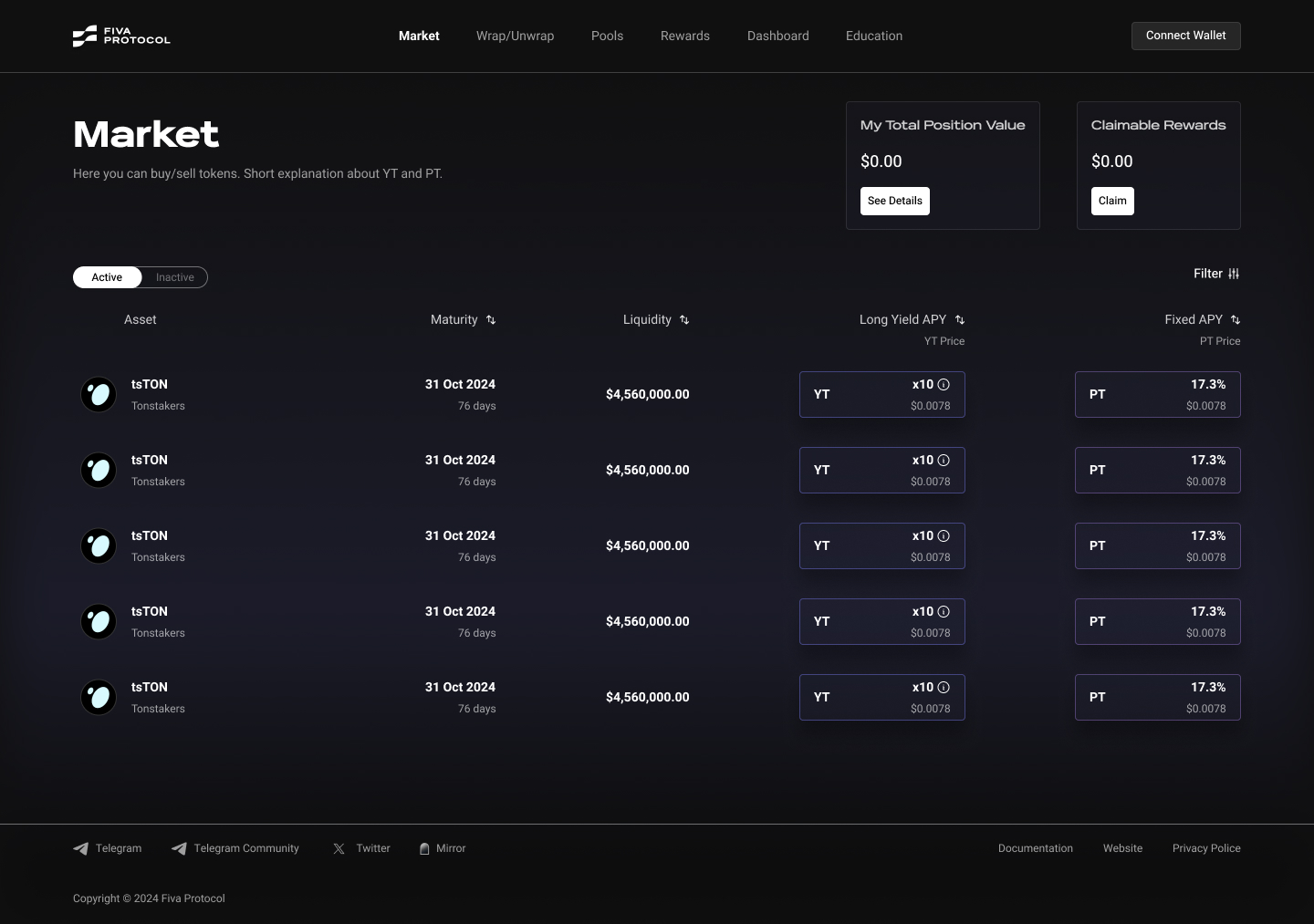Click the Fiva Protocol logo

click(x=121, y=36)
